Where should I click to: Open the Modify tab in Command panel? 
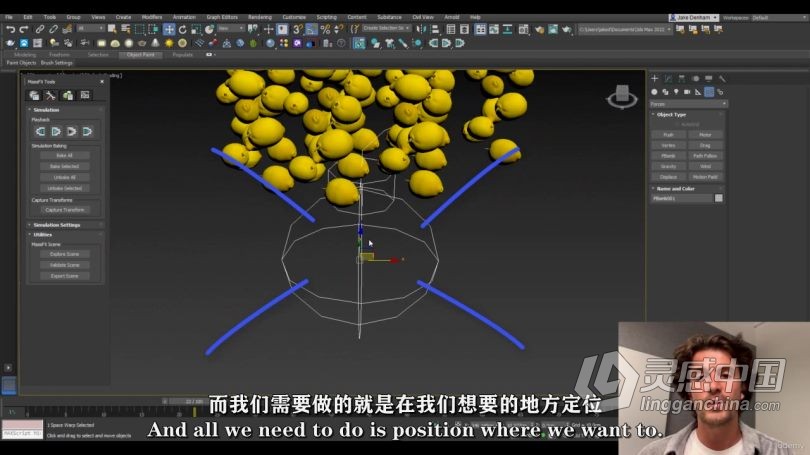[668, 79]
